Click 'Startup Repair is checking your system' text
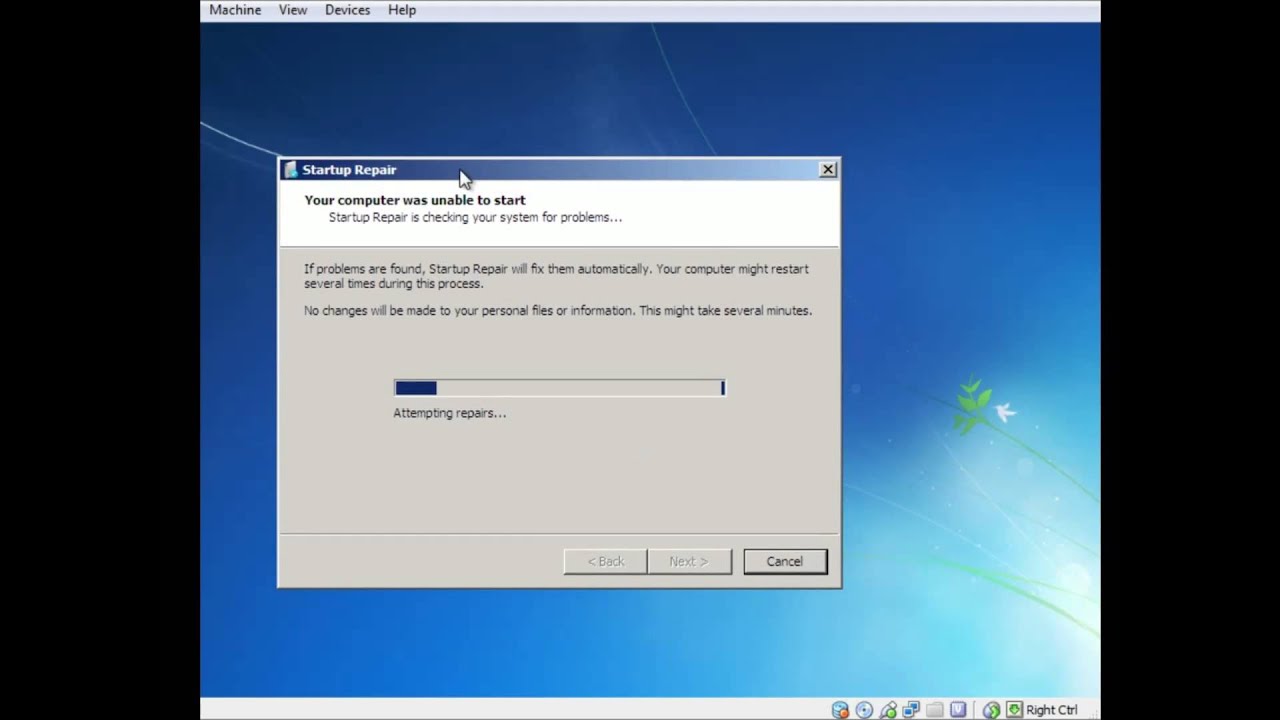The height and width of the screenshot is (720, 1280). [475, 217]
